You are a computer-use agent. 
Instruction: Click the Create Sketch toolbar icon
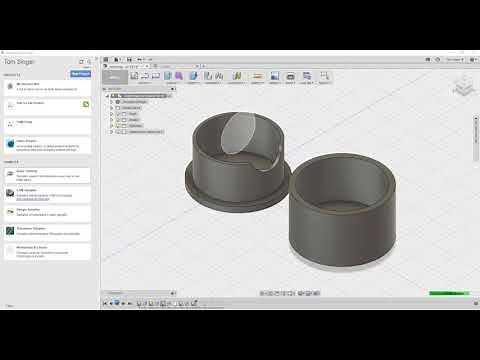(134, 76)
